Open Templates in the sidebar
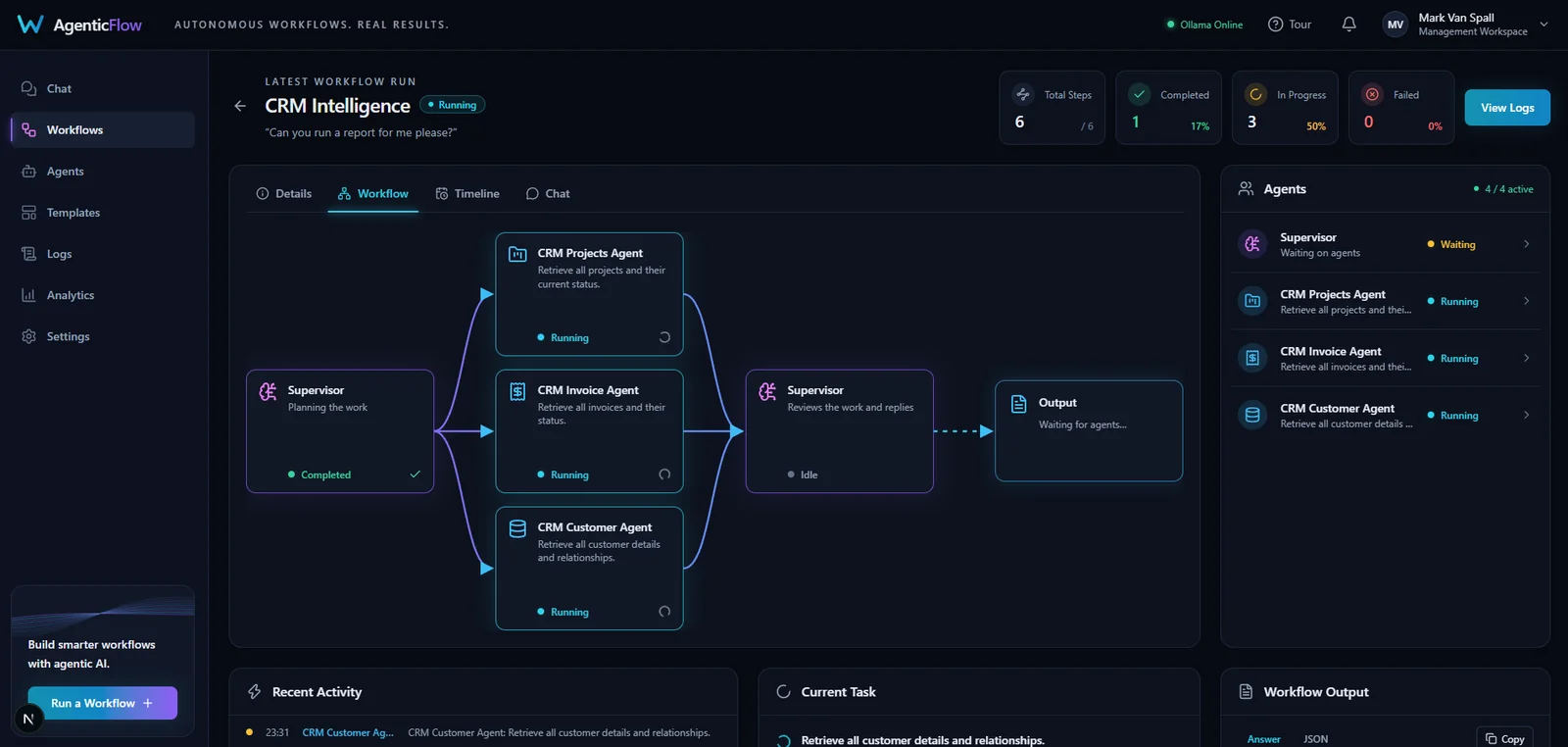Screen dimensions: 1568x747 [102, 213]
